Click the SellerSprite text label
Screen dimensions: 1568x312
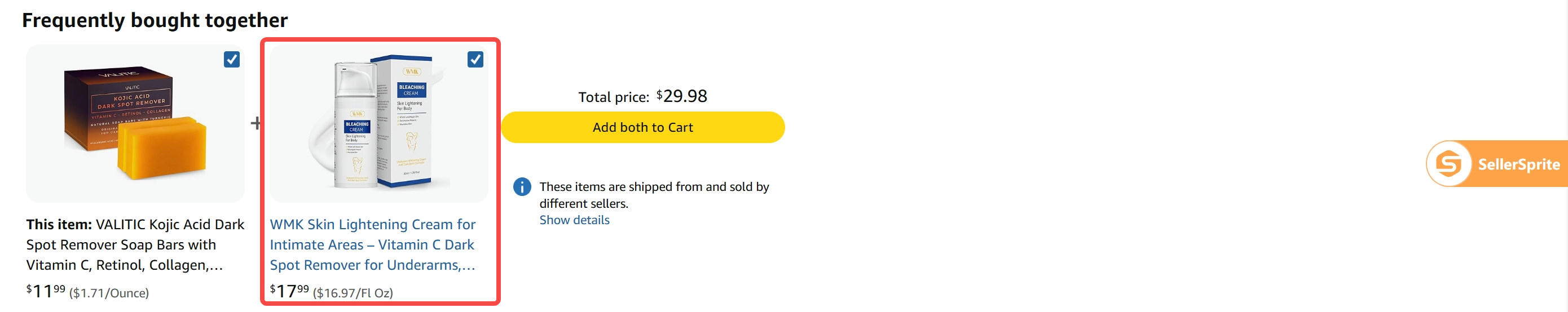(x=1519, y=164)
